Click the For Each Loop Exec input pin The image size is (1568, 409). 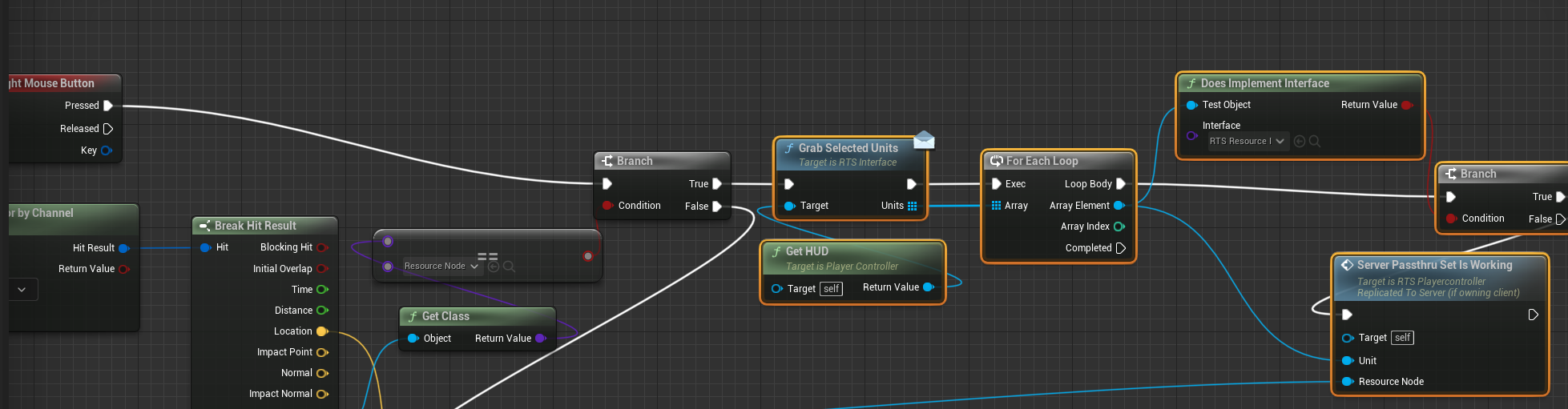(996, 184)
